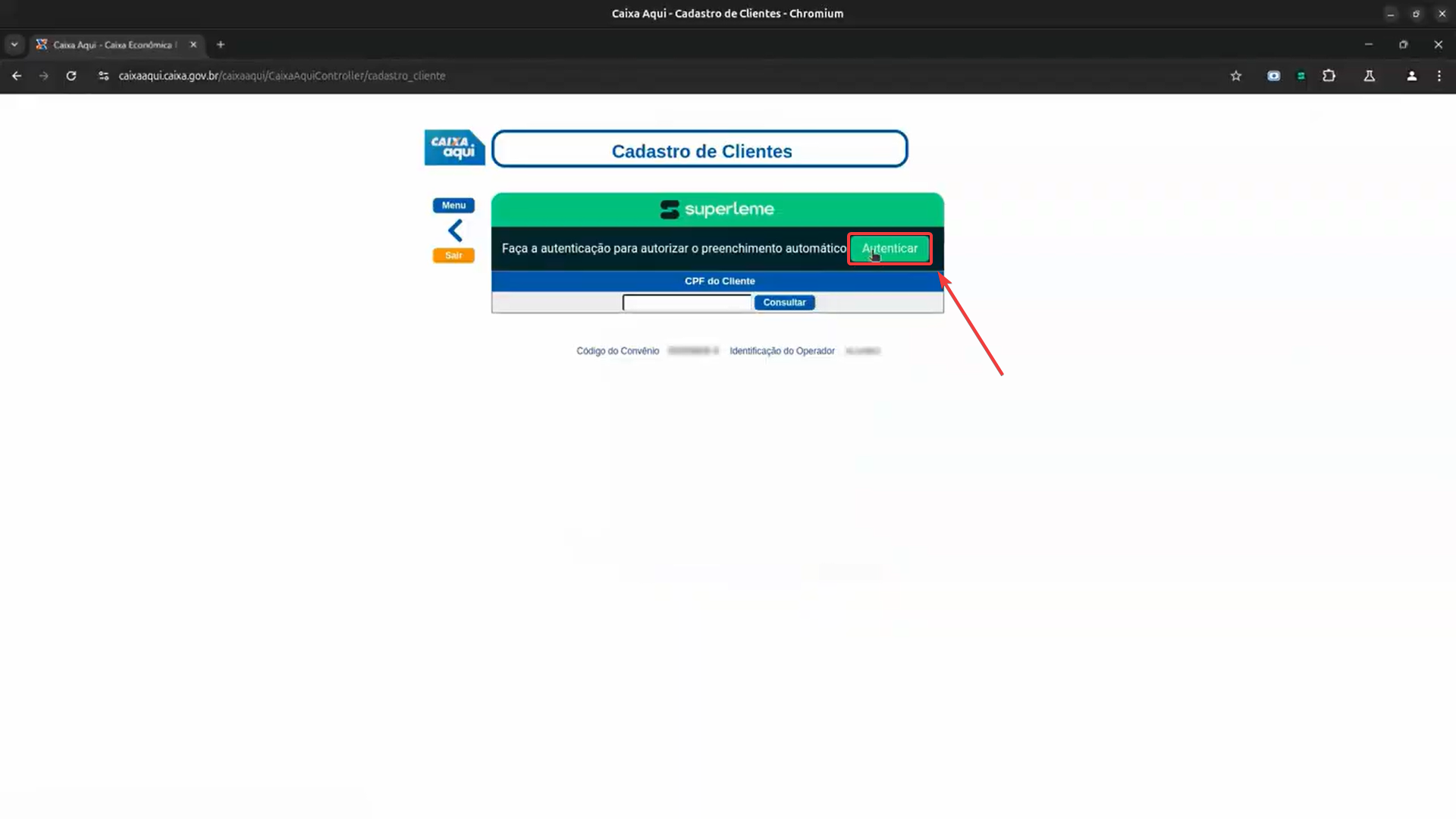This screenshot has height=819, width=1456.
Task: Focus the CPF do Cliente input field
Action: coord(686,303)
